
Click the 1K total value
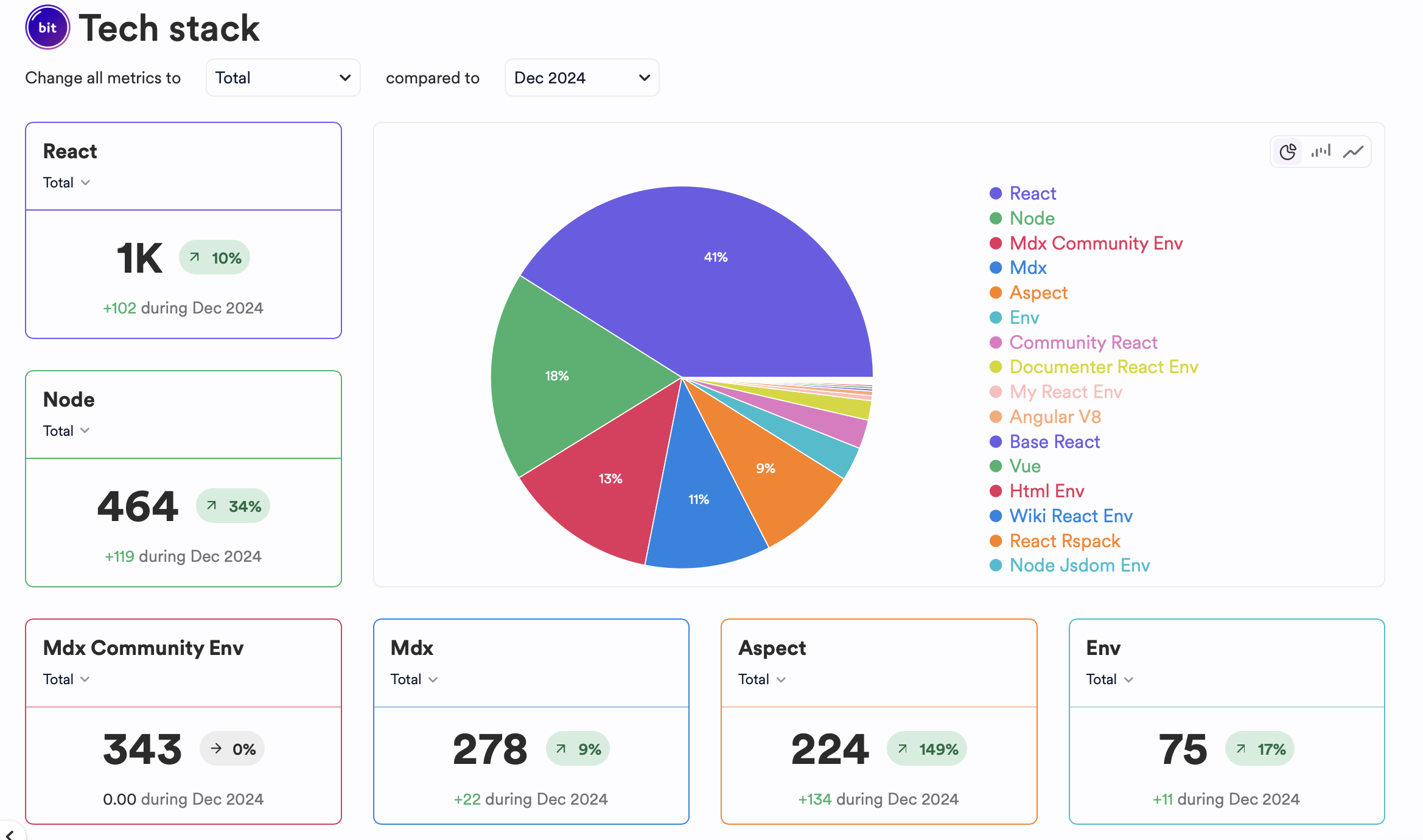click(139, 258)
